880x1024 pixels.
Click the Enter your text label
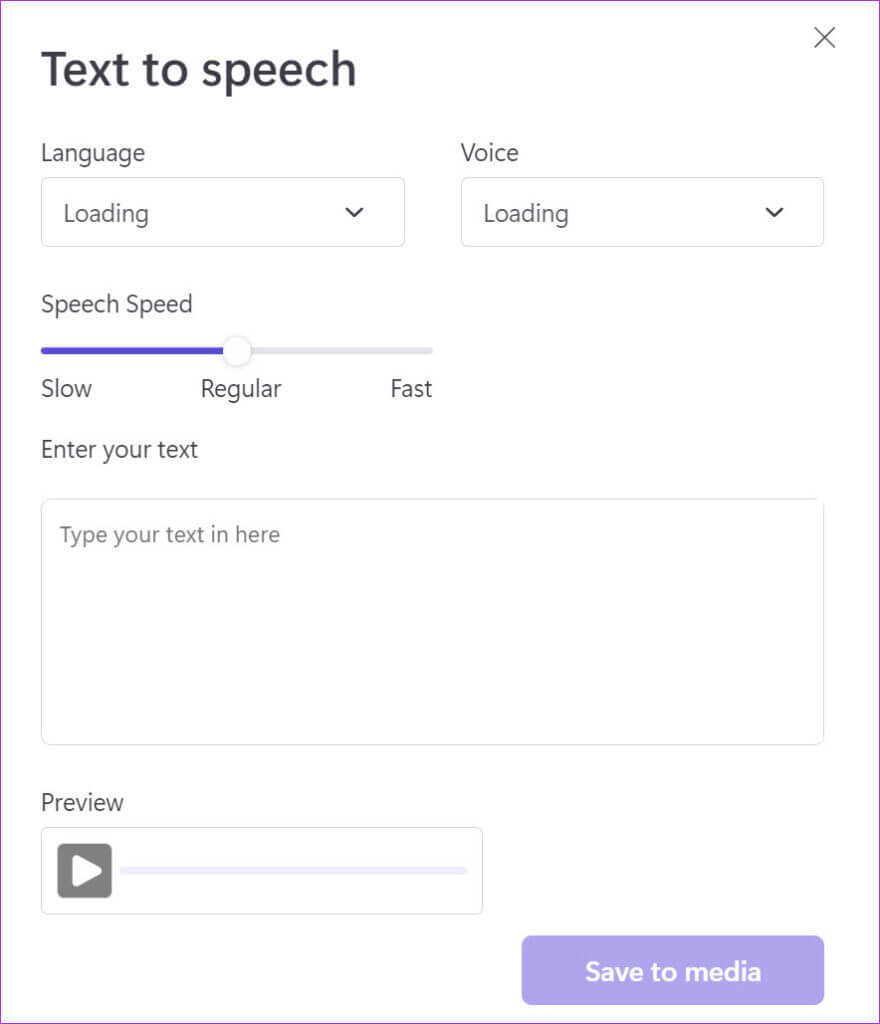[x=119, y=451]
